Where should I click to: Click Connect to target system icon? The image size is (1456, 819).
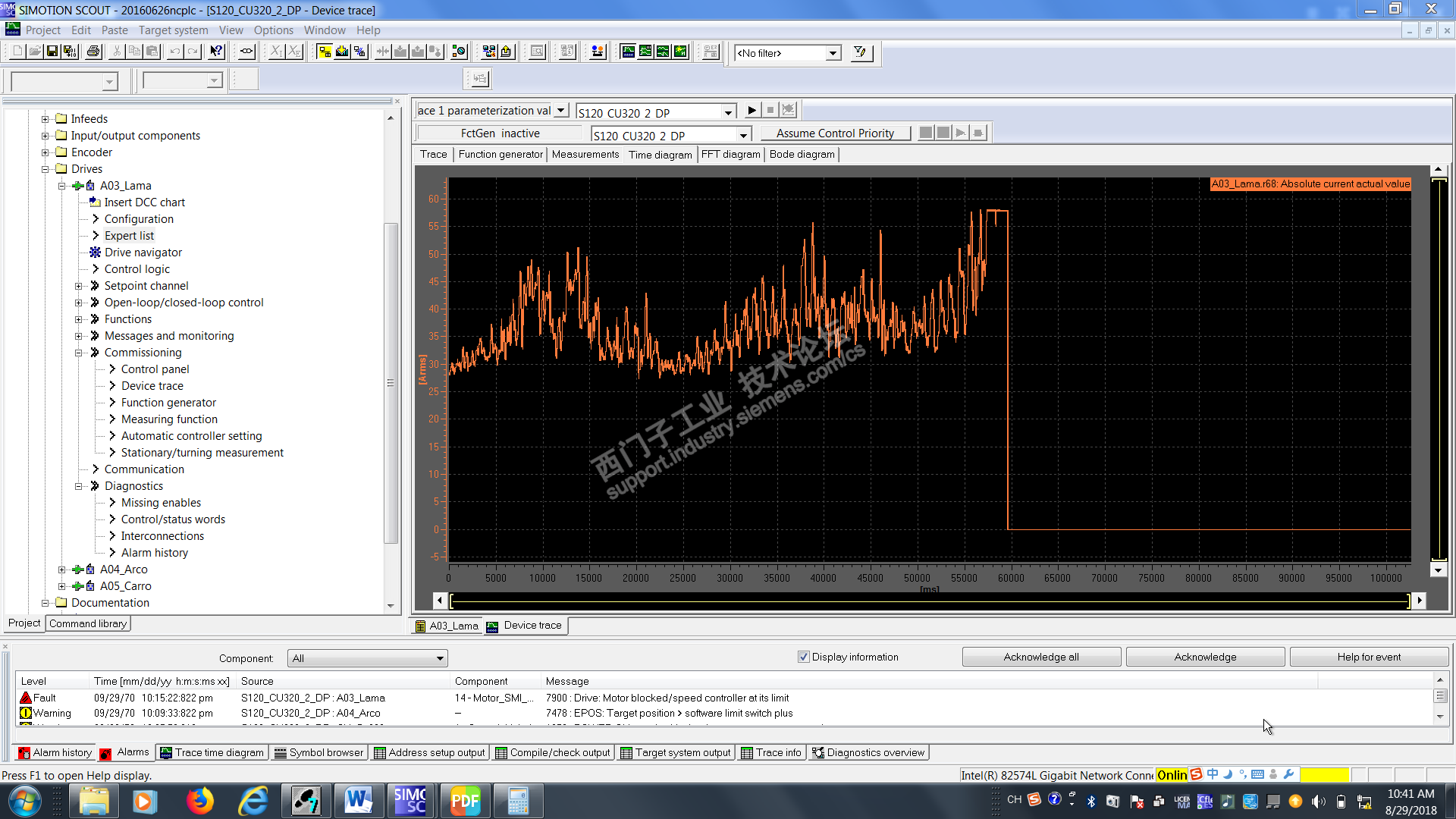click(324, 52)
